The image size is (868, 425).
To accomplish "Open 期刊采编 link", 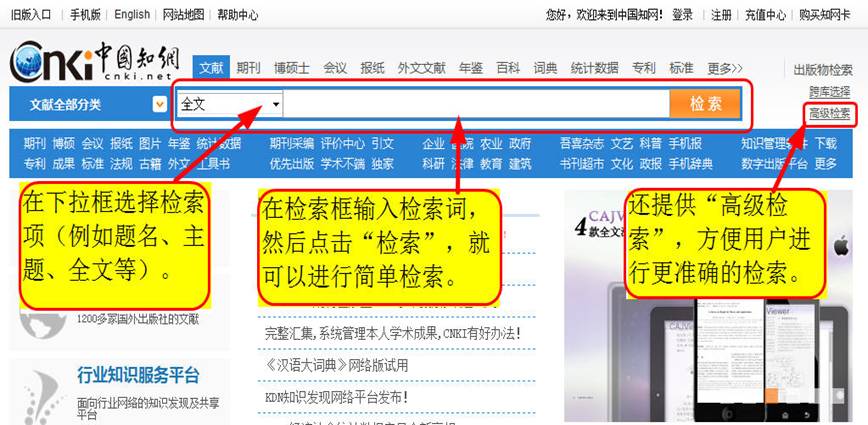I will pos(292,144).
